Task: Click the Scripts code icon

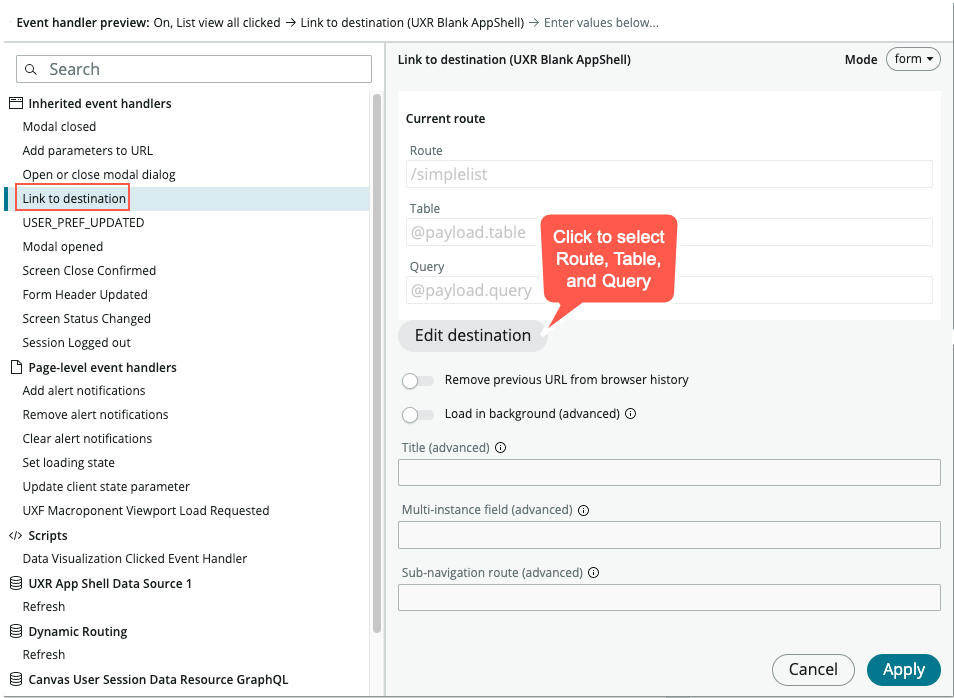Action: pos(16,536)
